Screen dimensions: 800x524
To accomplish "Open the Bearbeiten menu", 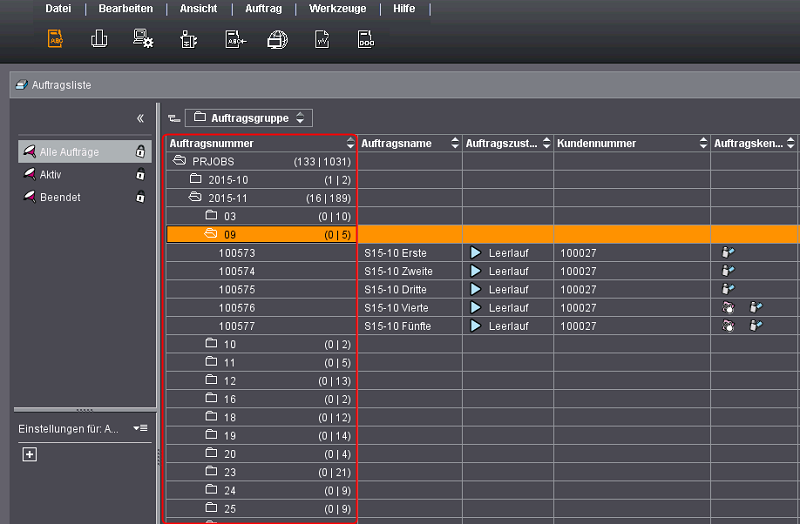I will point(126,9).
